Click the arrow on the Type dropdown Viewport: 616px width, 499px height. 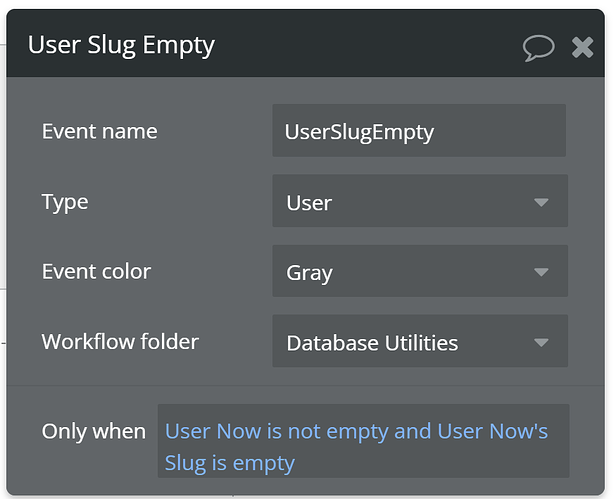(541, 202)
